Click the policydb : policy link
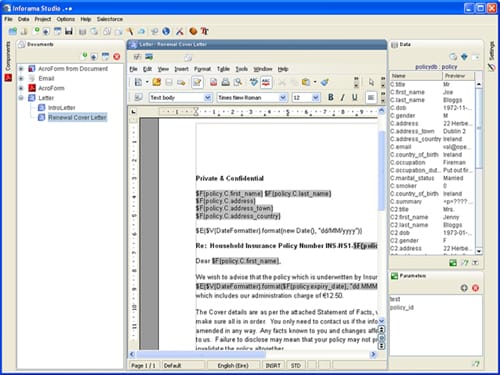The height and width of the screenshot is (375, 500). click(436, 67)
